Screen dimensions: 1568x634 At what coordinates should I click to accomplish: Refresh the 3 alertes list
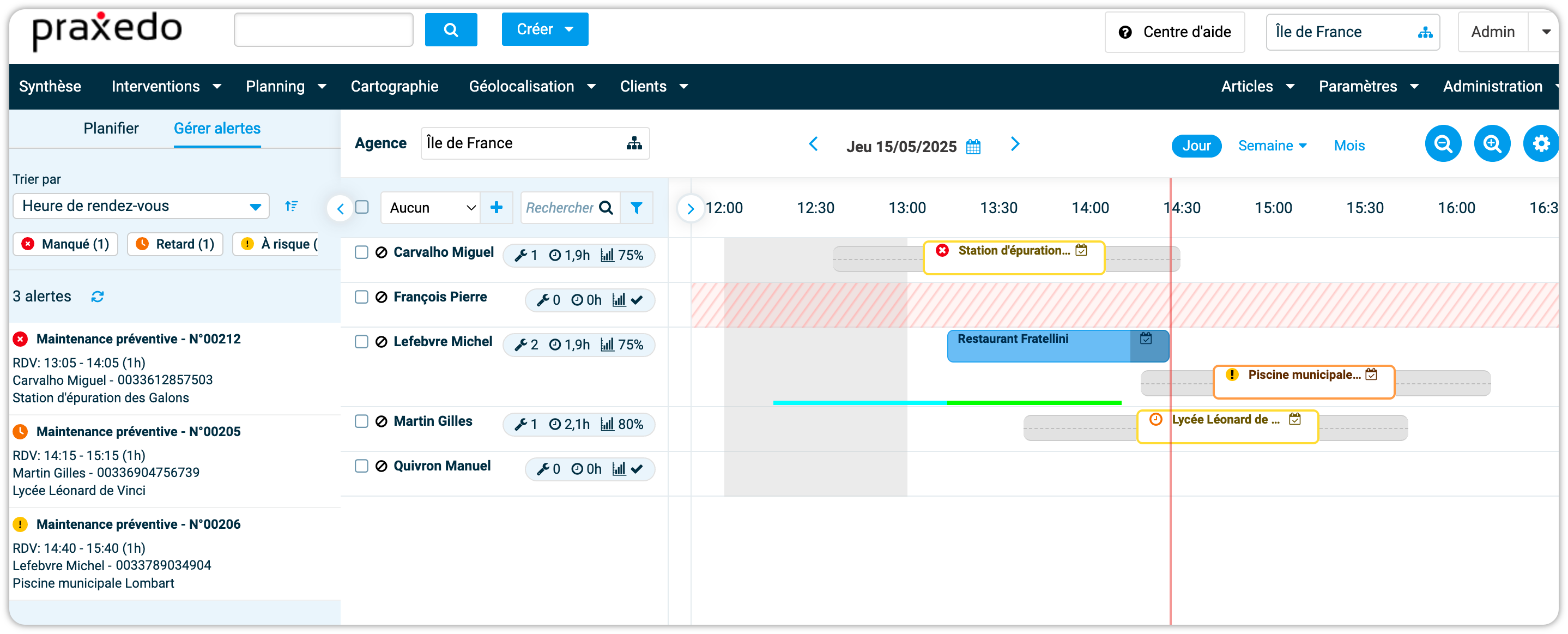pos(98,297)
